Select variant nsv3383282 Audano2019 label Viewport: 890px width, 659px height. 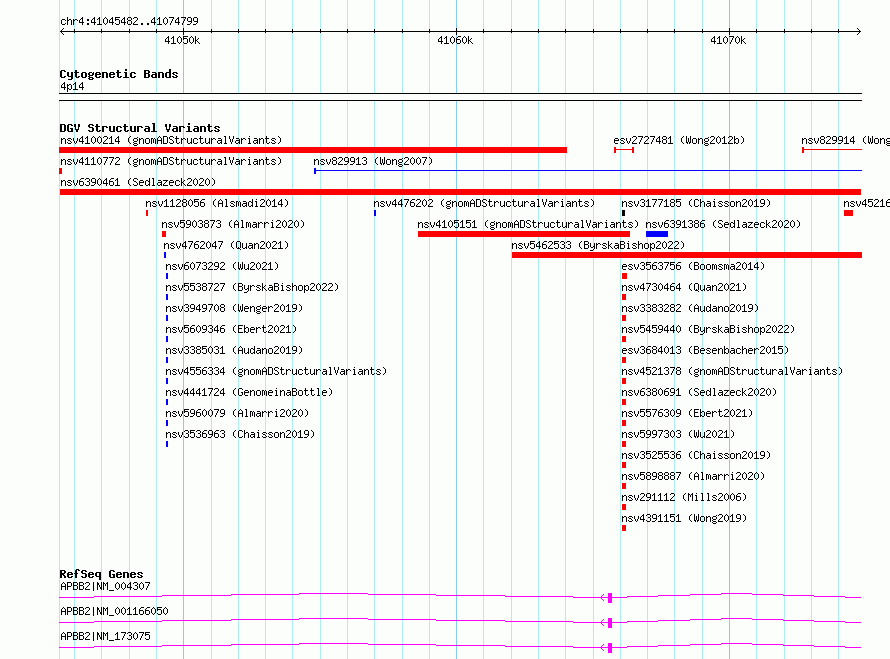(690, 308)
